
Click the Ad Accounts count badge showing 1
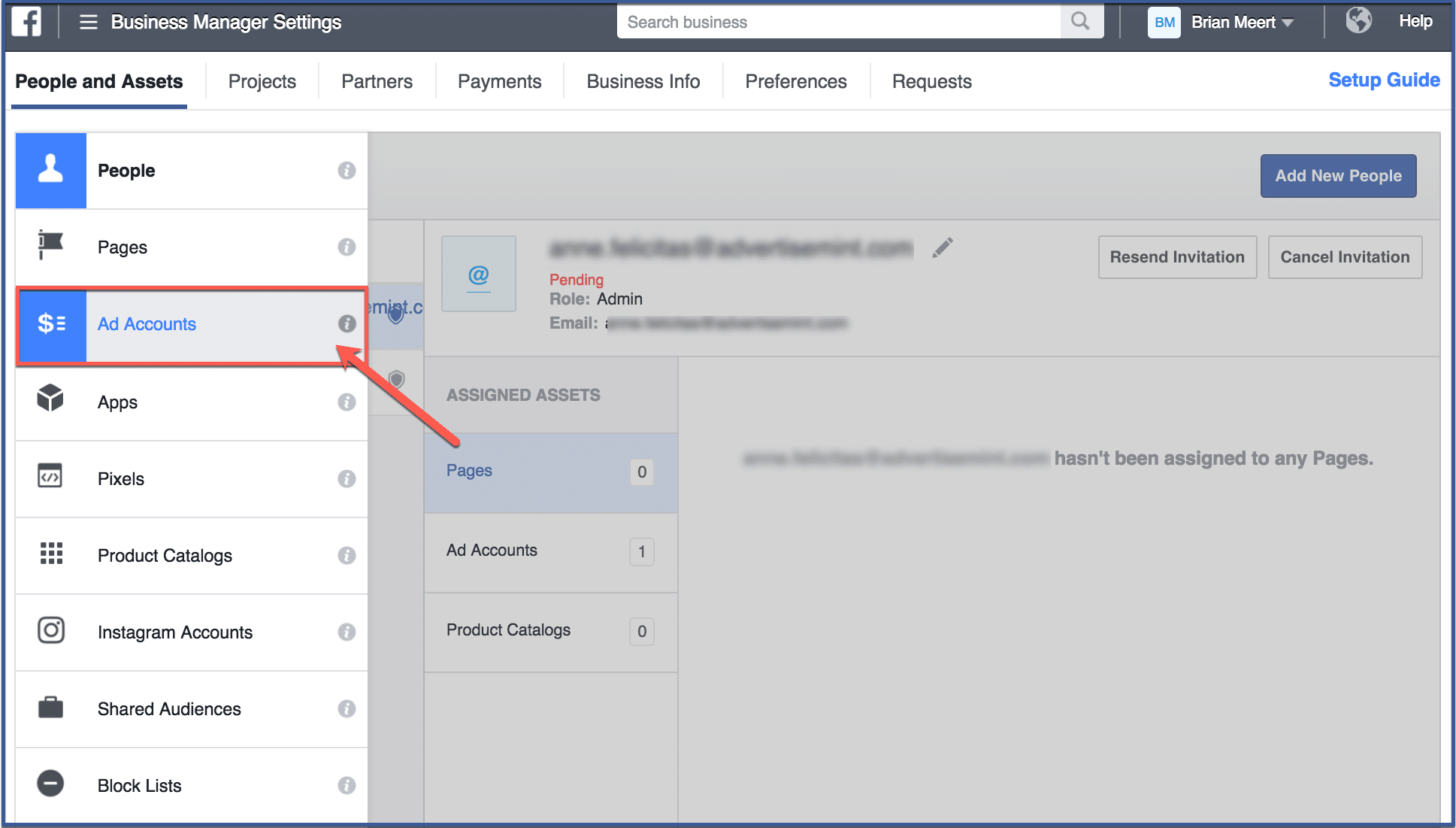point(642,552)
